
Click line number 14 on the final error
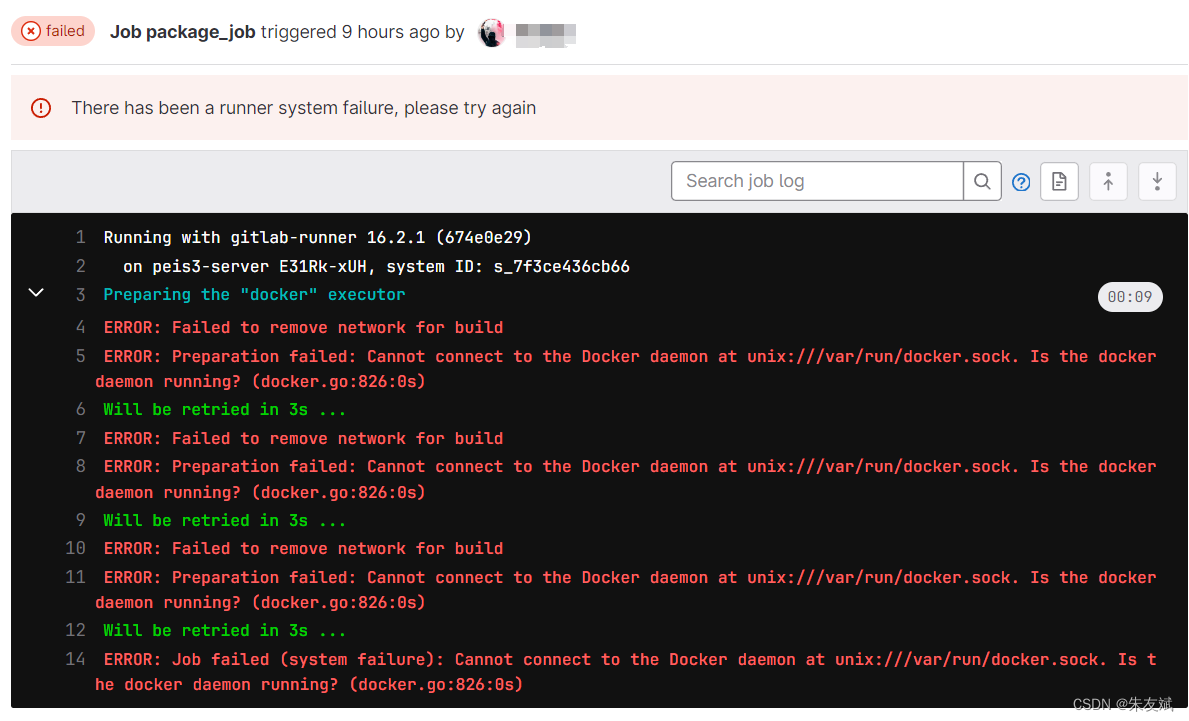click(75, 659)
